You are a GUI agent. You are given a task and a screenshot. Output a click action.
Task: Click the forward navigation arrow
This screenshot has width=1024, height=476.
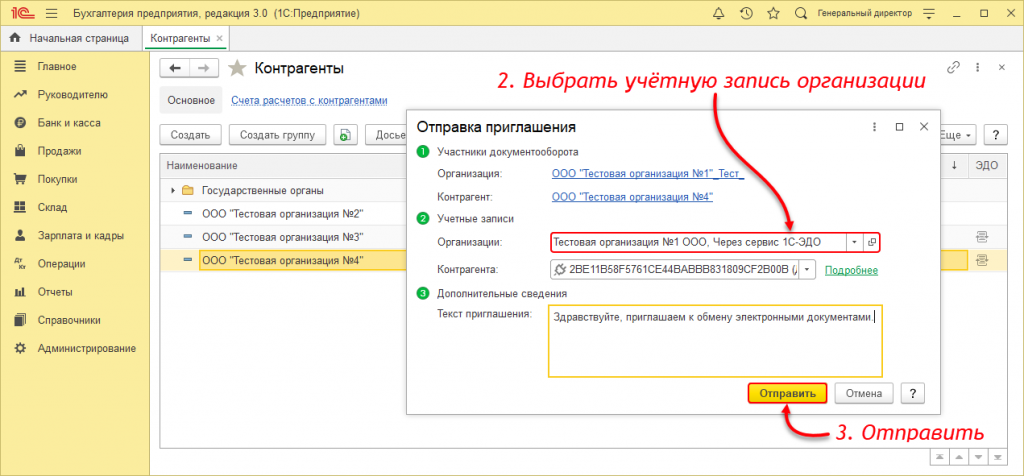(204, 68)
